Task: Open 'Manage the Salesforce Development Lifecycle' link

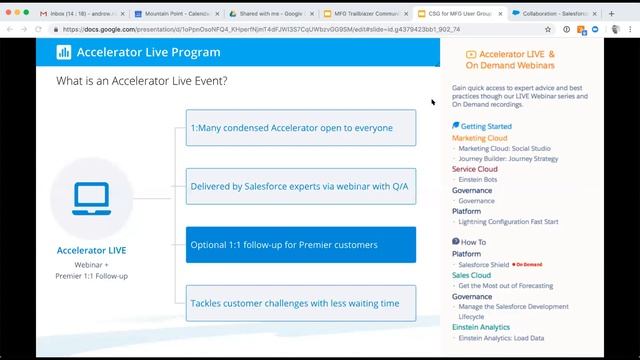Action: pyautogui.click(x=513, y=311)
